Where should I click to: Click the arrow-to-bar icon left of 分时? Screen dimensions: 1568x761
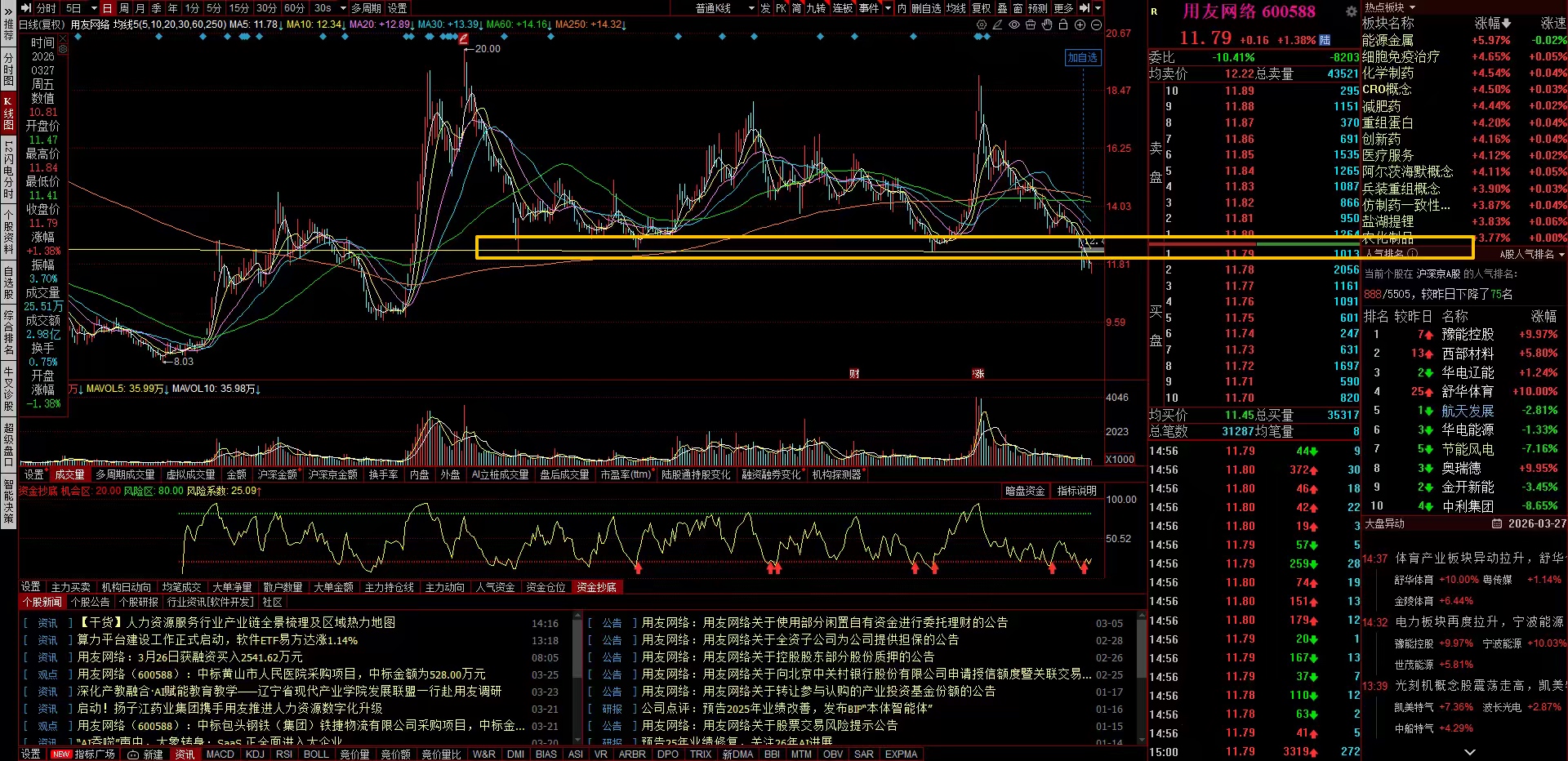(27, 8)
